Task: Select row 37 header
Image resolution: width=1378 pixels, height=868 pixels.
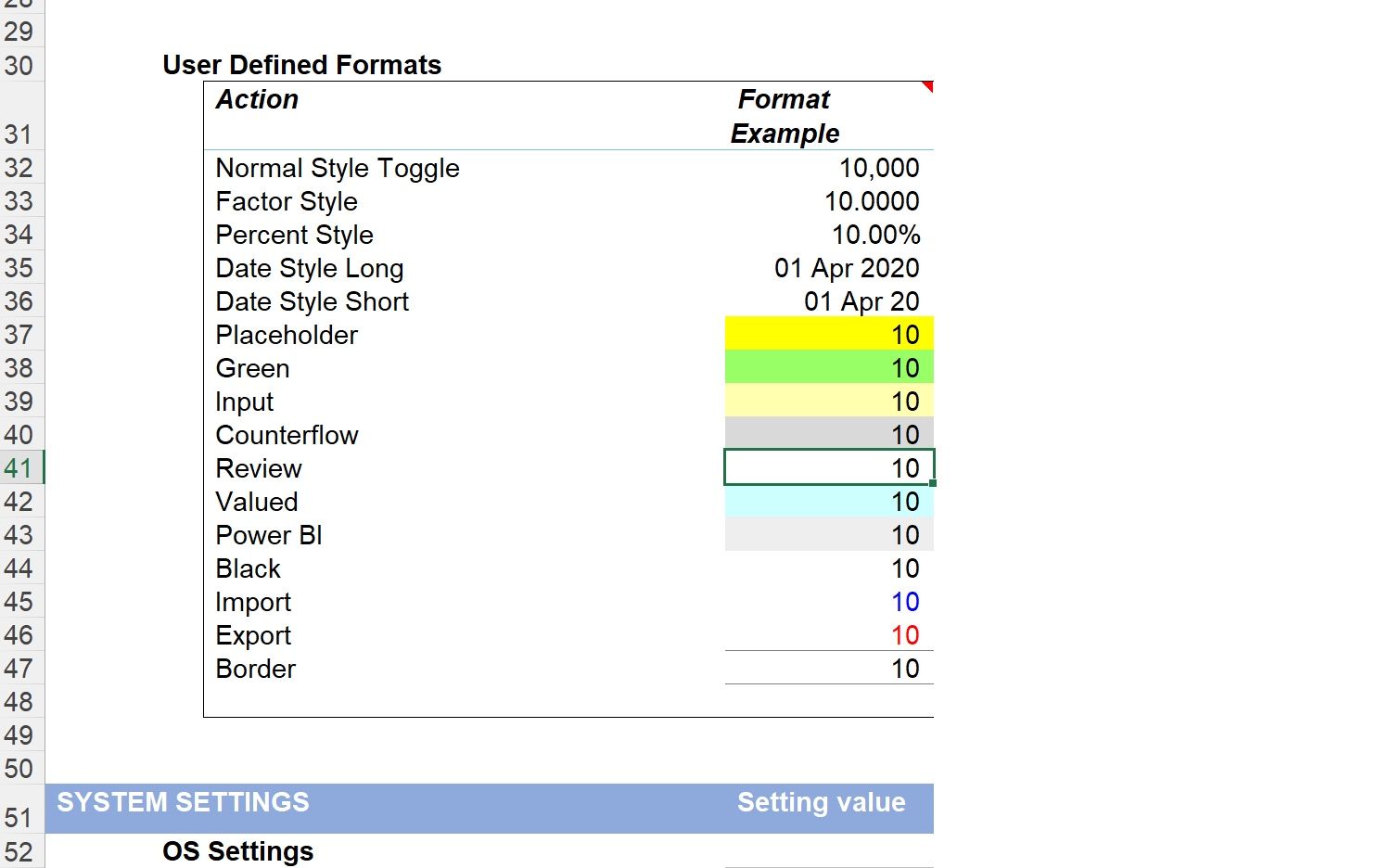Action: pos(19,335)
